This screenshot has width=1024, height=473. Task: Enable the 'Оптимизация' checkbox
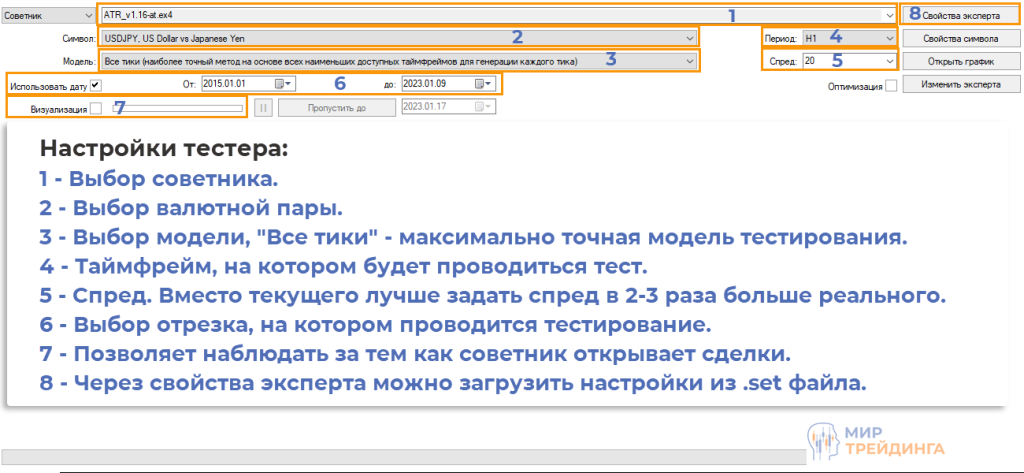coord(891,87)
